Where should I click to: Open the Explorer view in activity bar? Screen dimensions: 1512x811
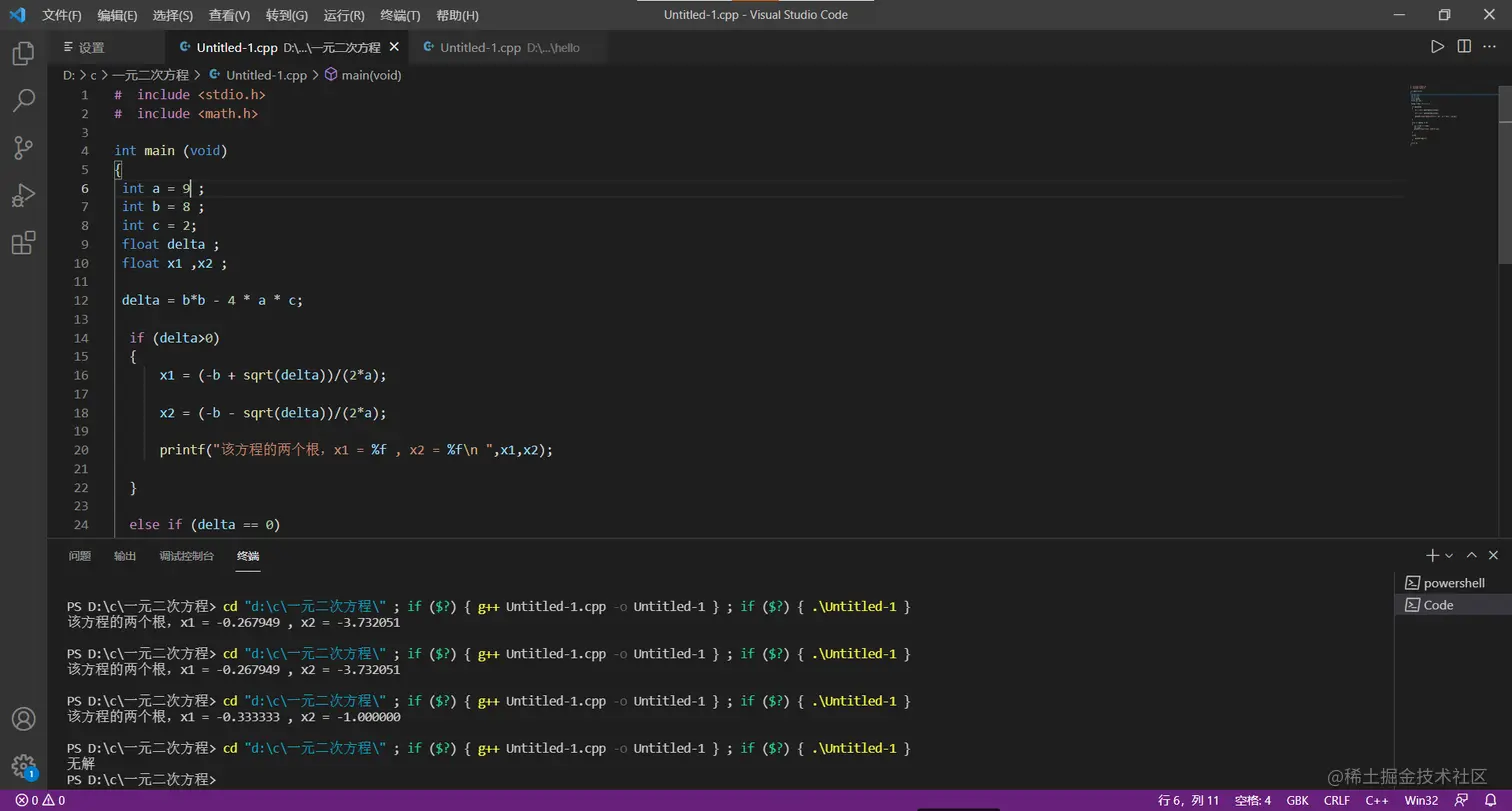point(23,53)
